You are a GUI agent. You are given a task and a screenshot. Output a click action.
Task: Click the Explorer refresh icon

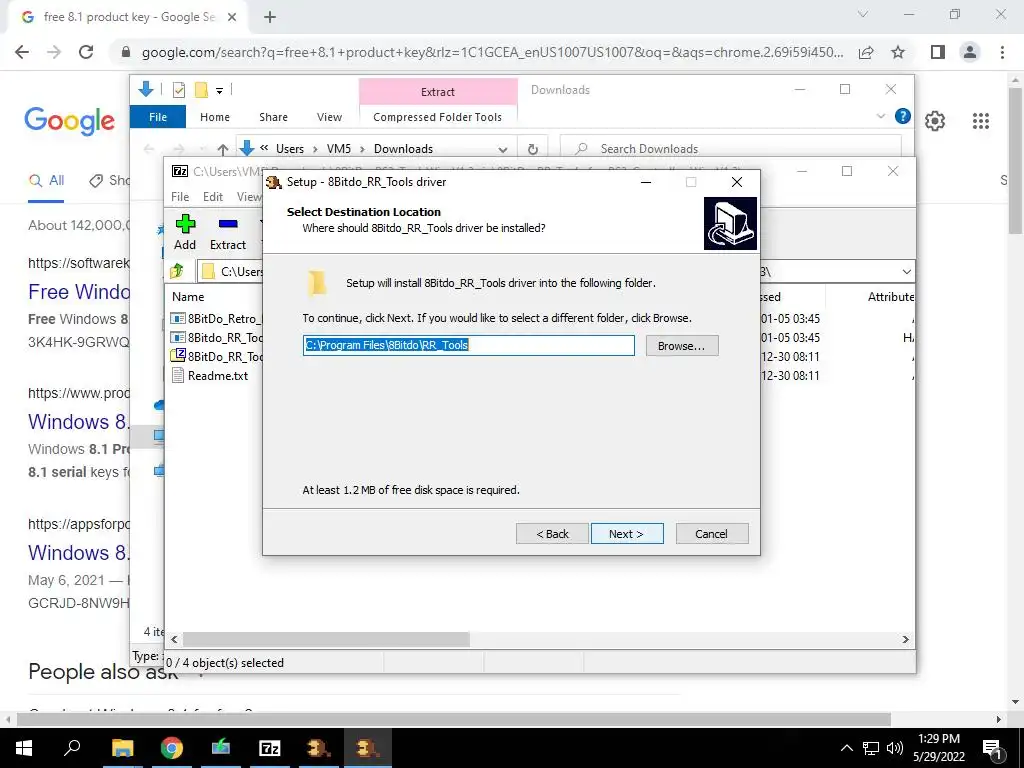pyautogui.click(x=533, y=149)
